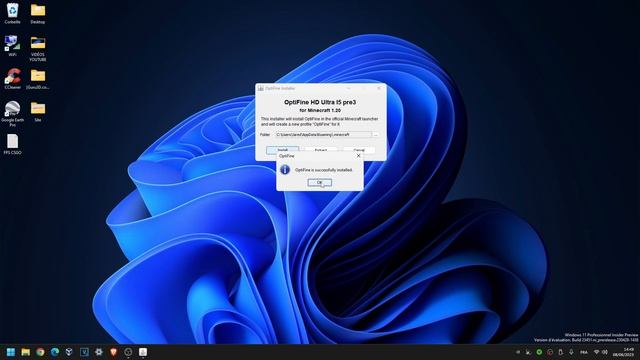Click the 'OptiFine HD Ultra I5 pre3' heading
Screen dimensions: 640x360
(320, 102)
